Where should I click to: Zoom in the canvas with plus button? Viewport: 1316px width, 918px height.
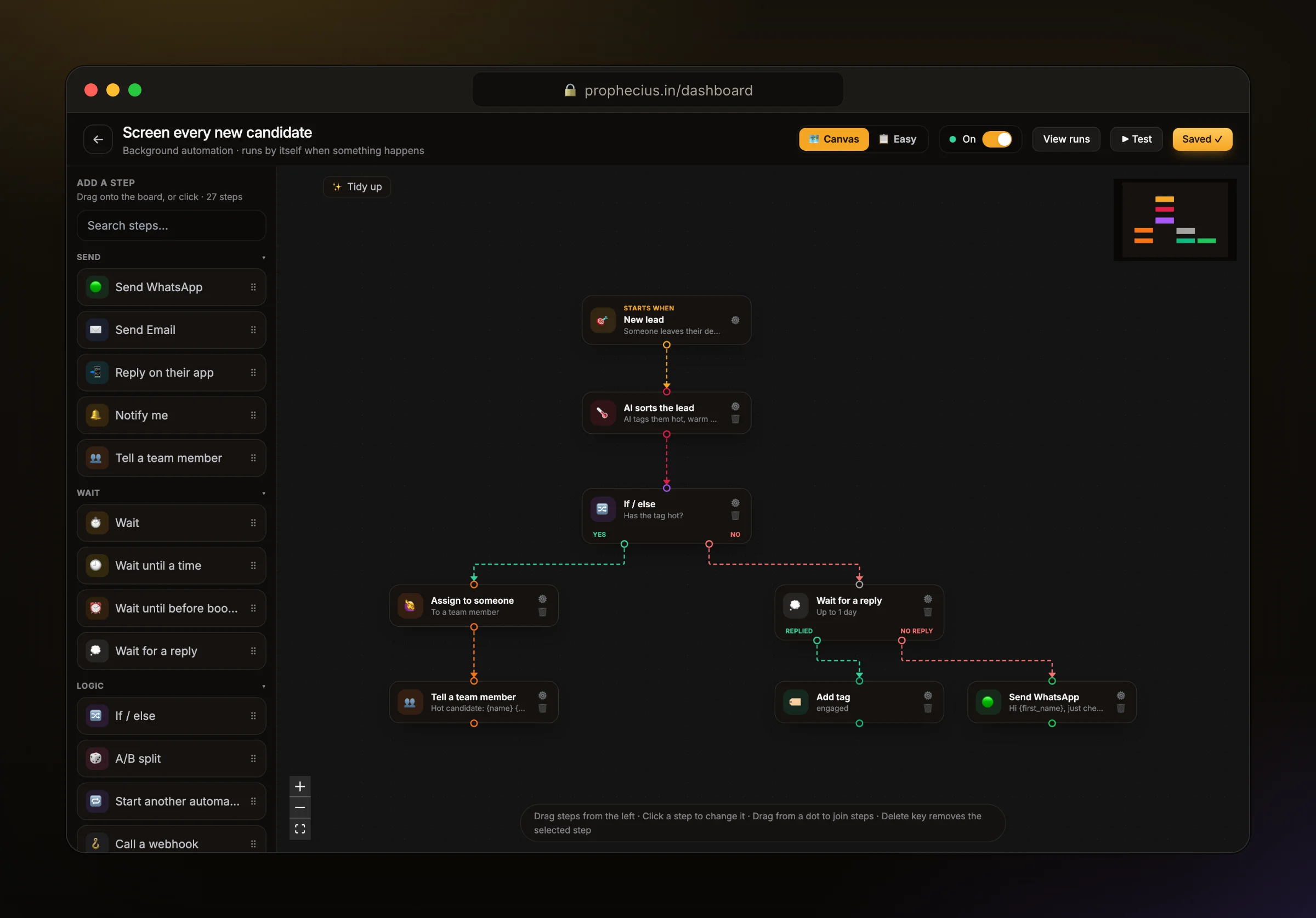pos(300,786)
